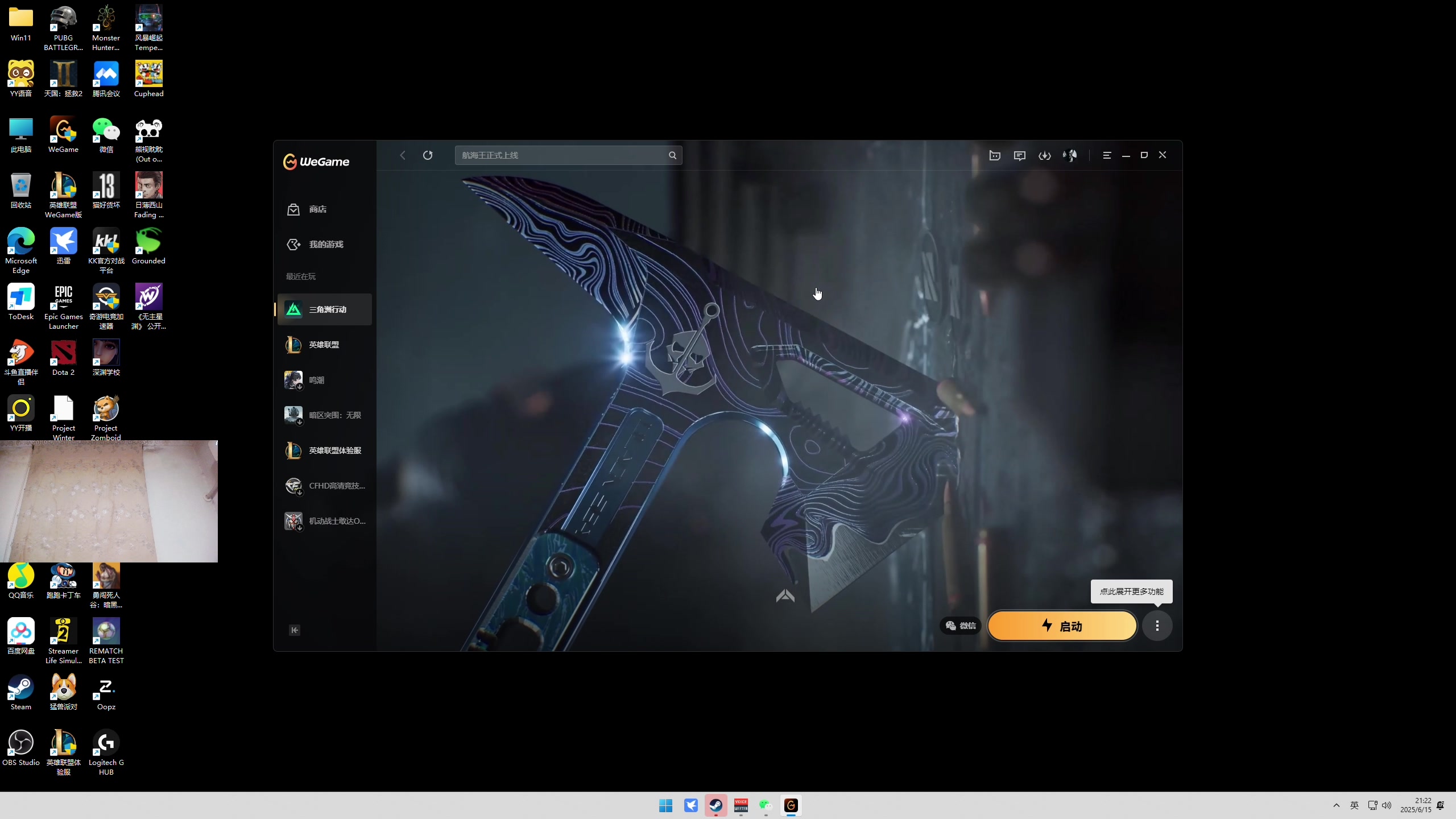1456x819 pixels.
Task: Open the 商店 store section
Action: pos(324,209)
